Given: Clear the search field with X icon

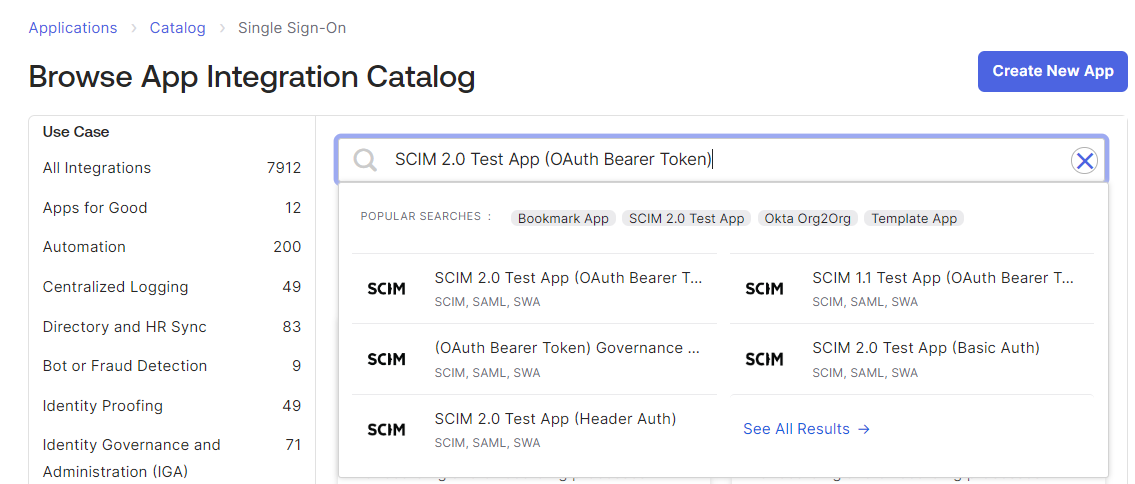Looking at the screenshot, I should pos(1084,161).
